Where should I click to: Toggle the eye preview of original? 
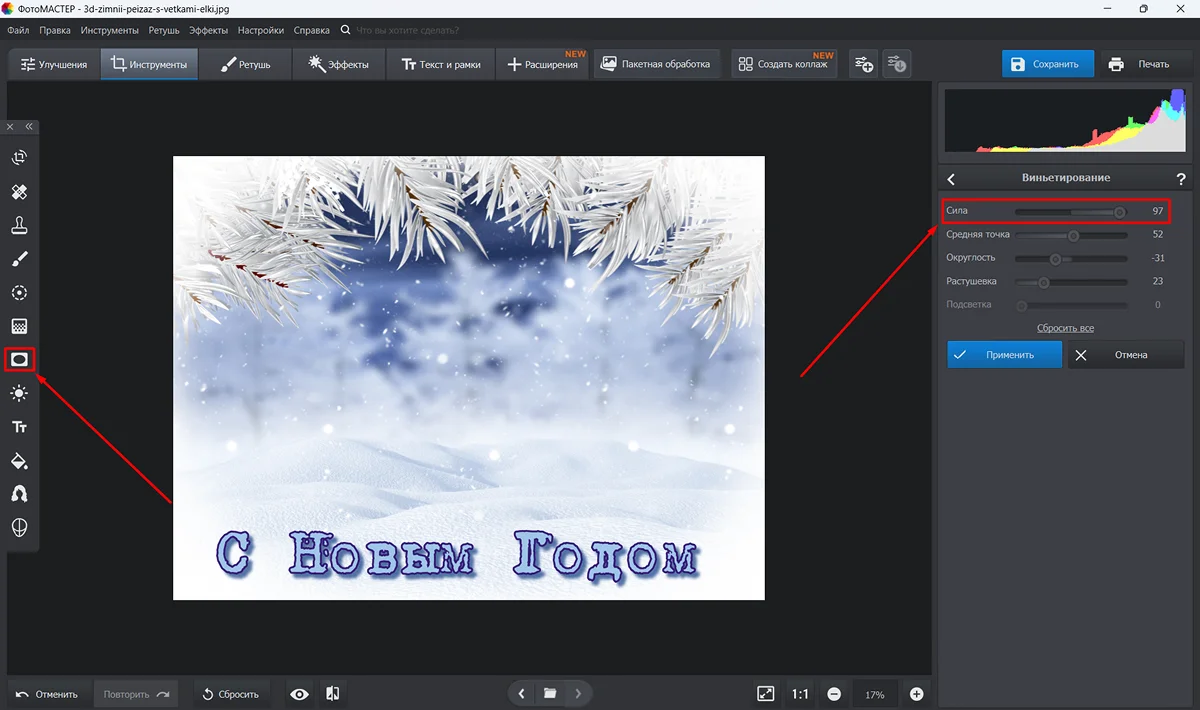point(299,694)
